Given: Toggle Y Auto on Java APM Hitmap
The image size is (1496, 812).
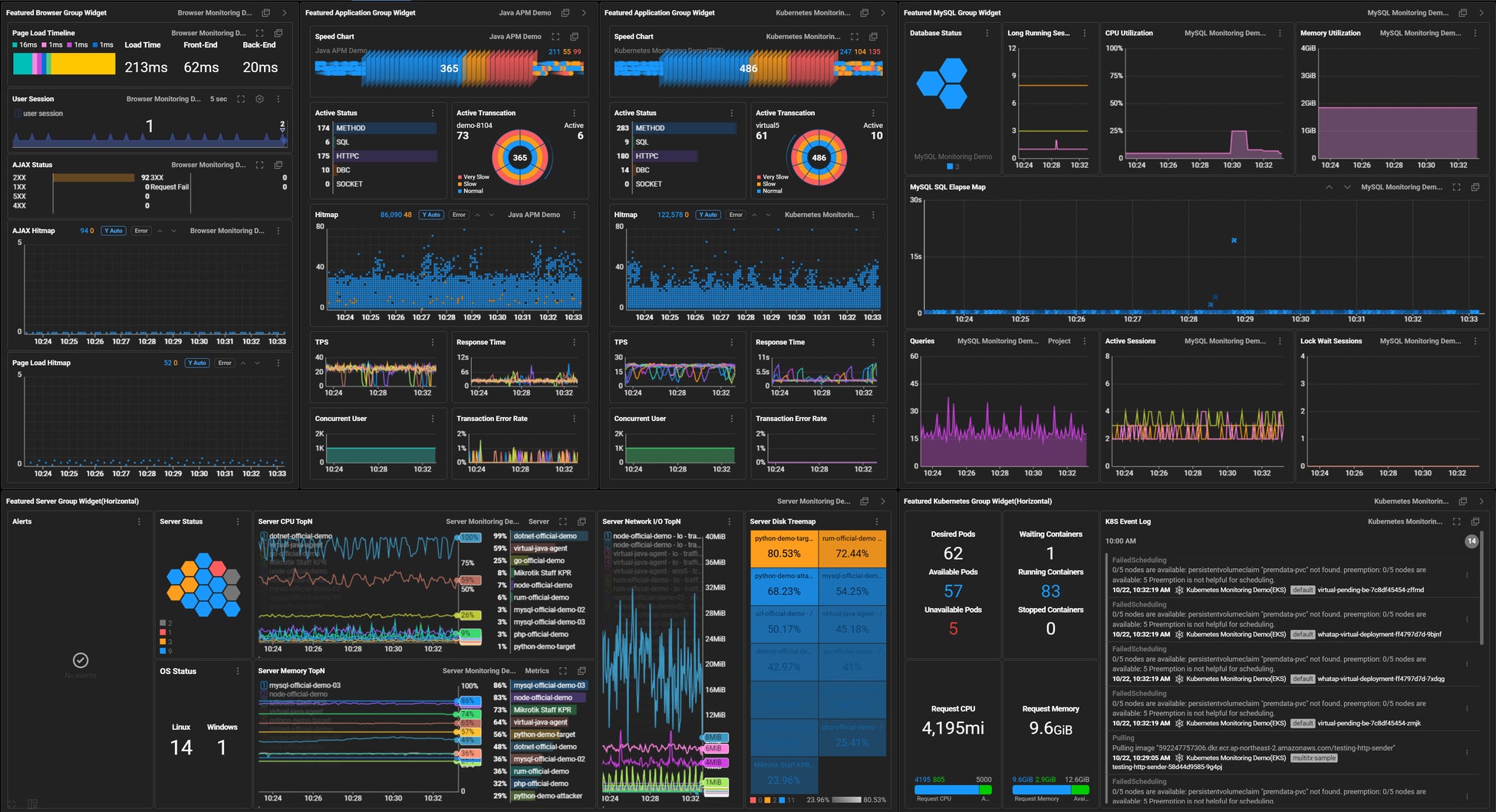Looking at the screenshot, I should coord(431,215).
